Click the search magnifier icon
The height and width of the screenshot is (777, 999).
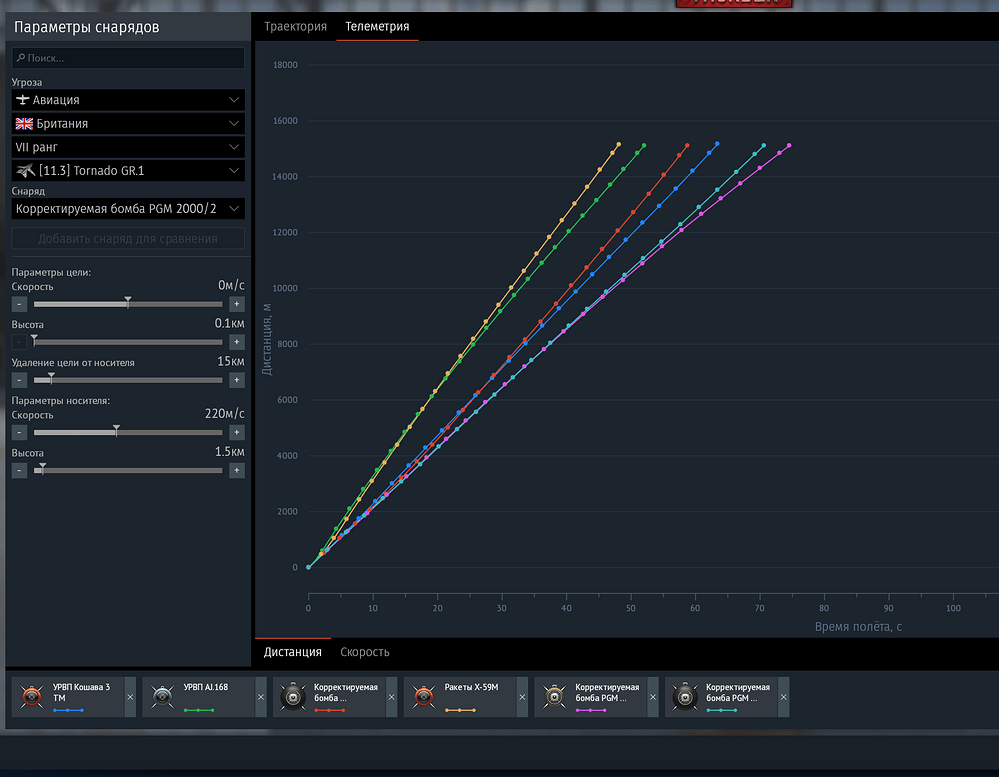point(20,58)
